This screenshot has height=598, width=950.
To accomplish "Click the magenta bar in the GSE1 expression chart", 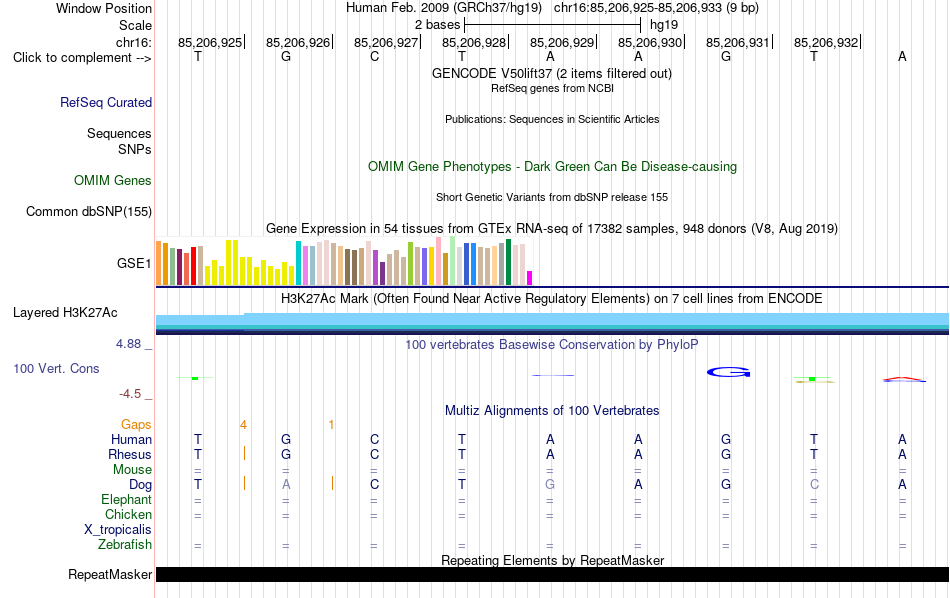I will click(x=529, y=277).
